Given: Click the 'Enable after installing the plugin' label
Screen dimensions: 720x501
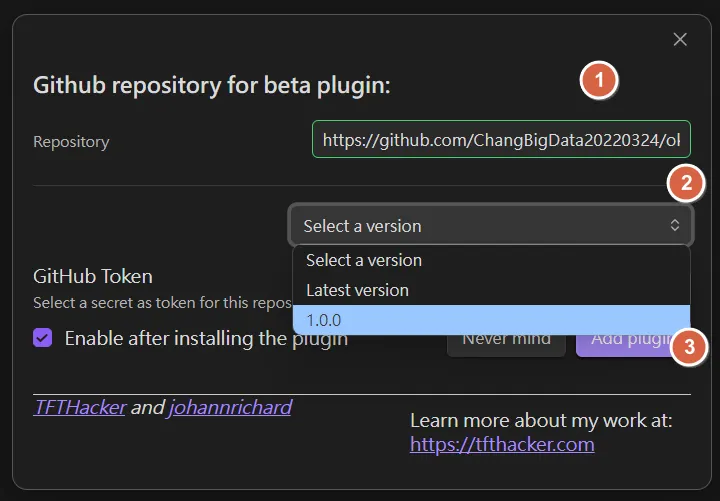Looking at the screenshot, I should [206, 338].
